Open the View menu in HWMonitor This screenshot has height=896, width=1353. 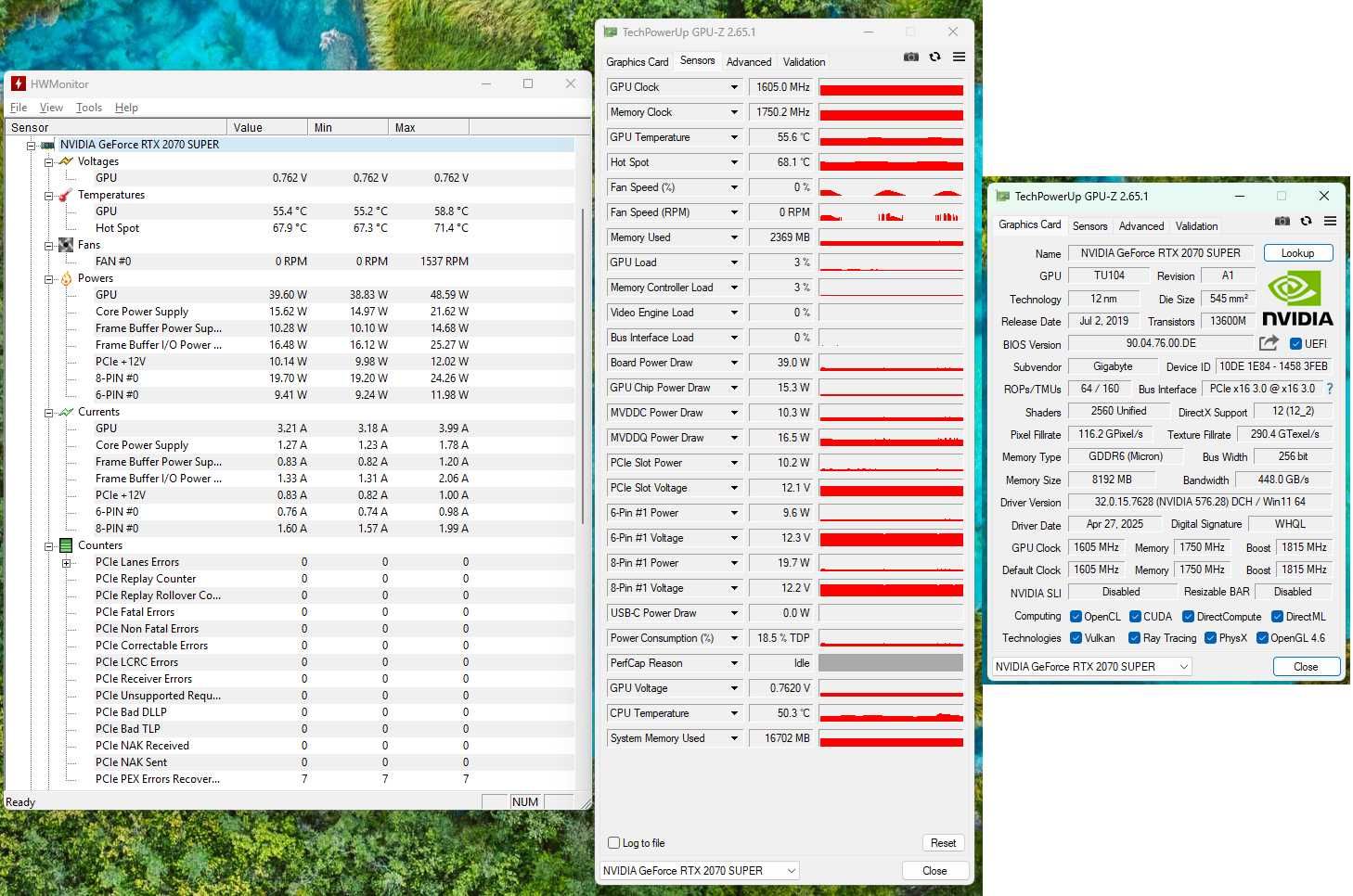click(x=51, y=108)
